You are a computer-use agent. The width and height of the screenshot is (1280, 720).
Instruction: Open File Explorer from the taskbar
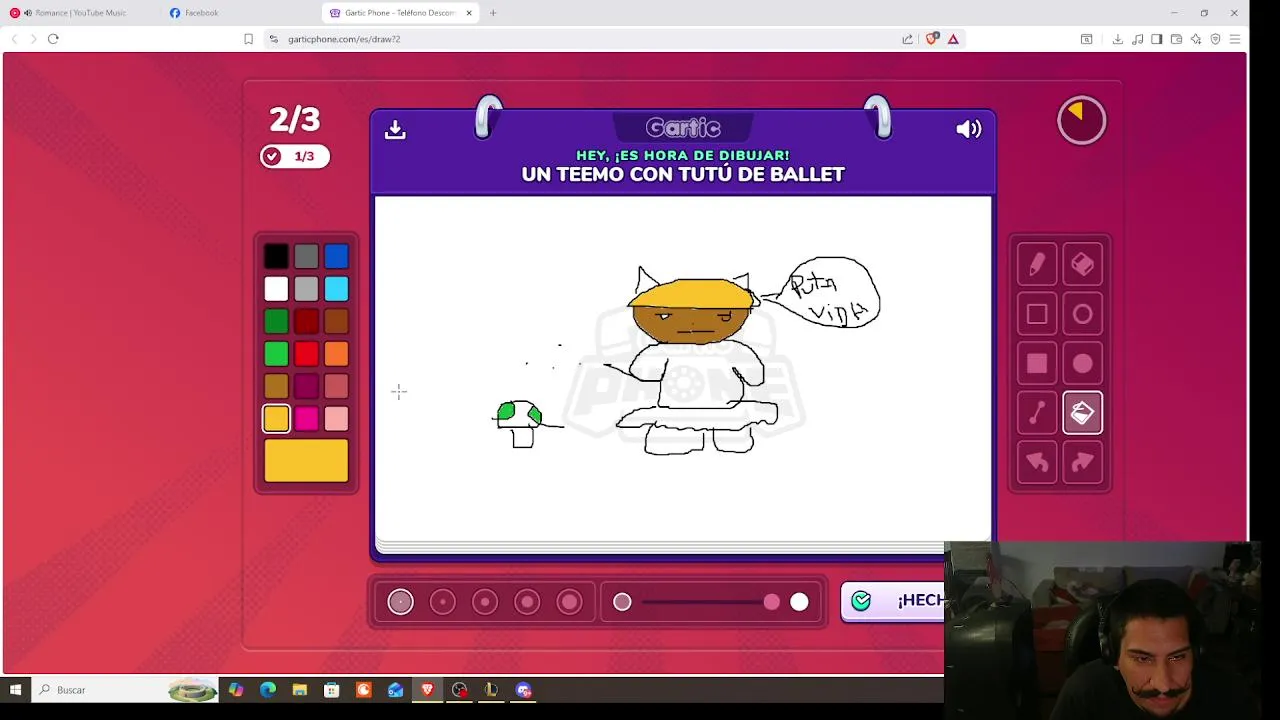click(300, 690)
